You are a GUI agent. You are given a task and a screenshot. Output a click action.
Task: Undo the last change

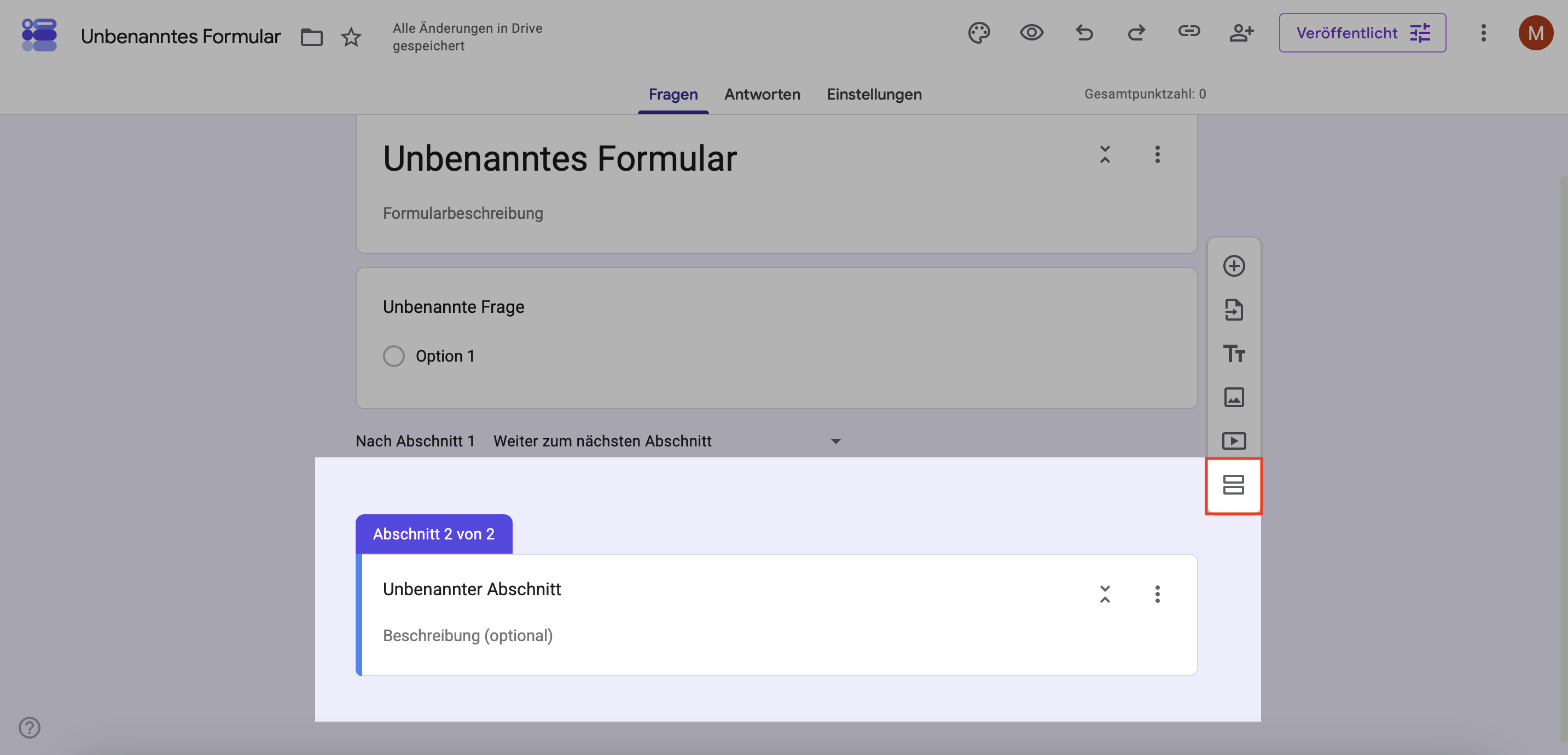[1084, 33]
